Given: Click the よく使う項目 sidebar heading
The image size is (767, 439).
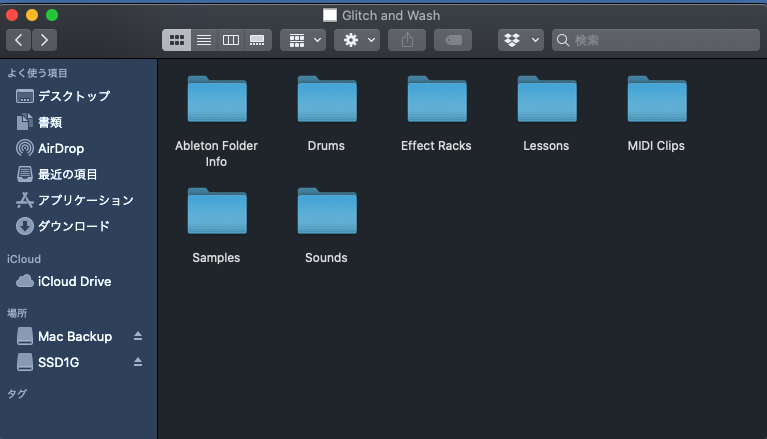Looking at the screenshot, I should [x=37, y=73].
